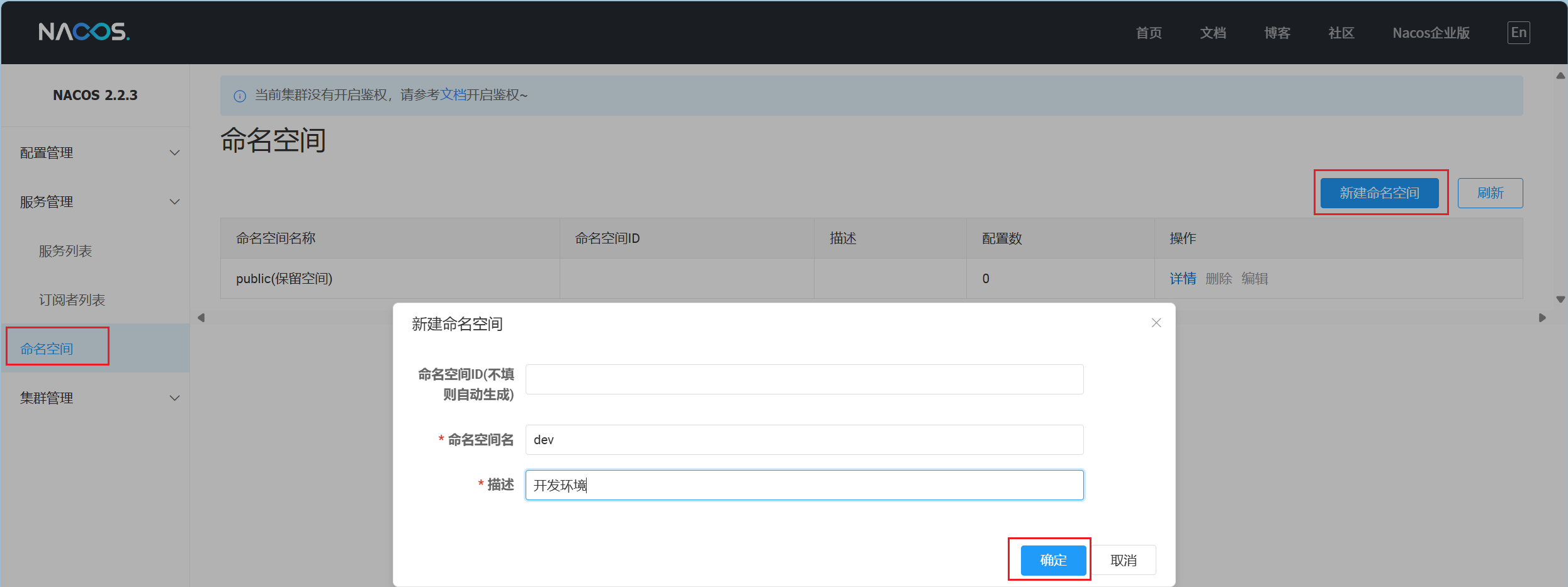Expand the 集群管理 chevron arrow
The height and width of the screenshot is (587, 1568).
[x=175, y=398]
